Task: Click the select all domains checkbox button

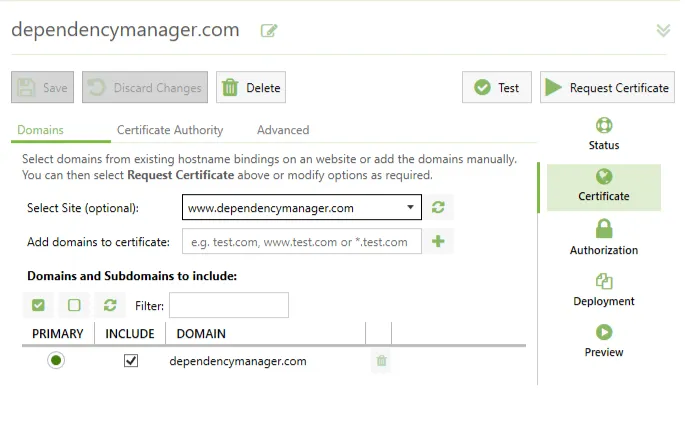Action: point(37,305)
